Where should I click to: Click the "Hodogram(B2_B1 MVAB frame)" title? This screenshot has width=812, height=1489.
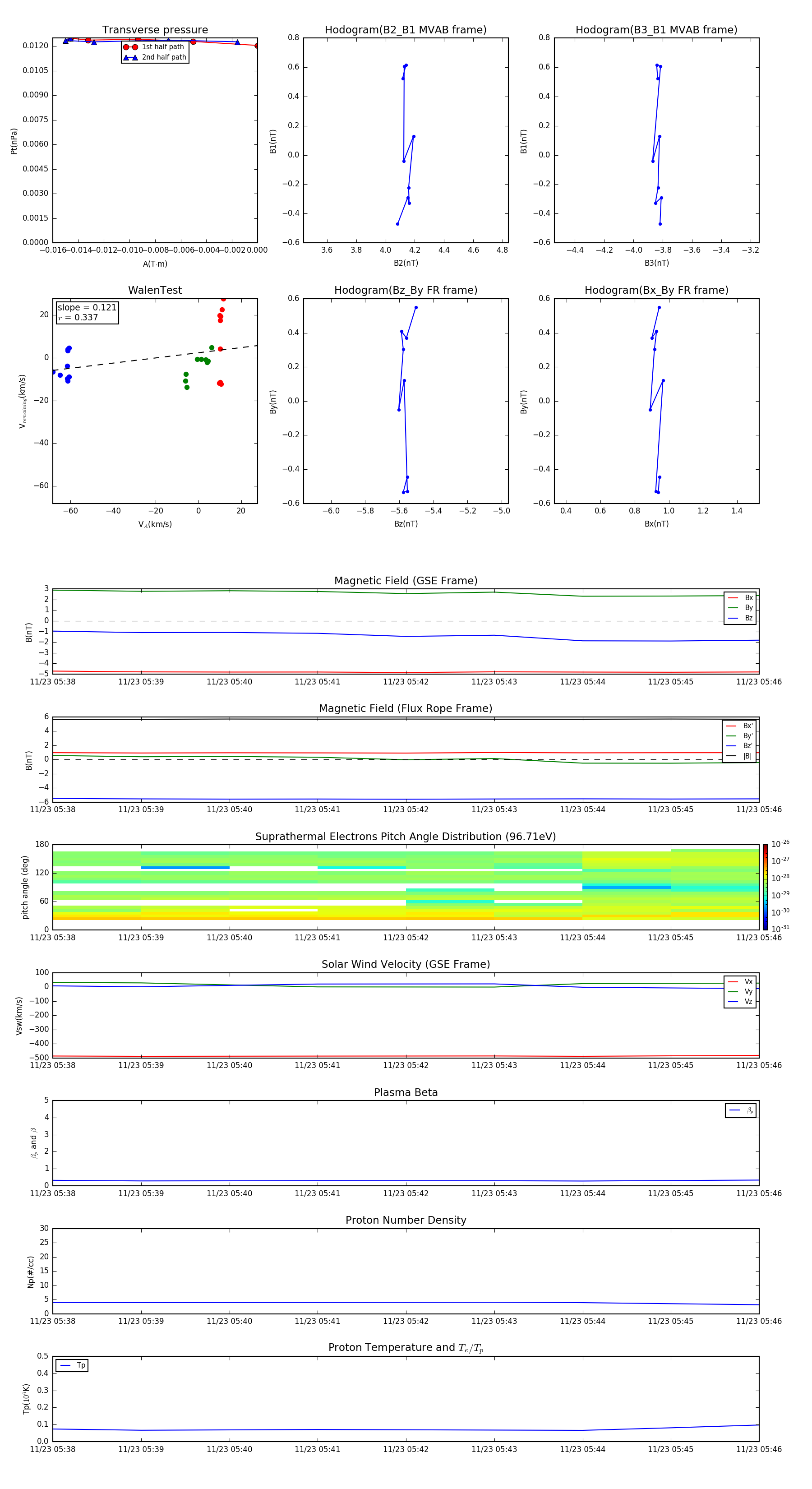tap(406, 29)
